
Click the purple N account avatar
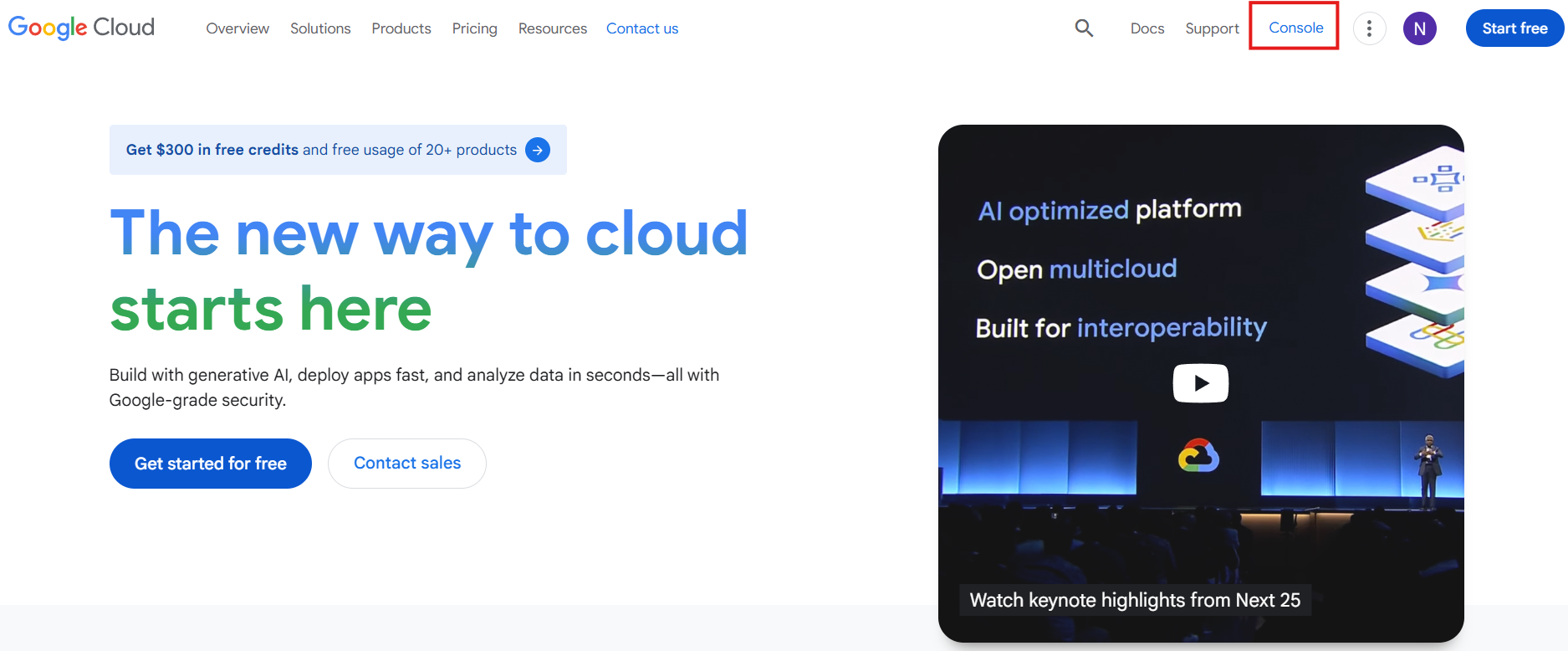1419,28
